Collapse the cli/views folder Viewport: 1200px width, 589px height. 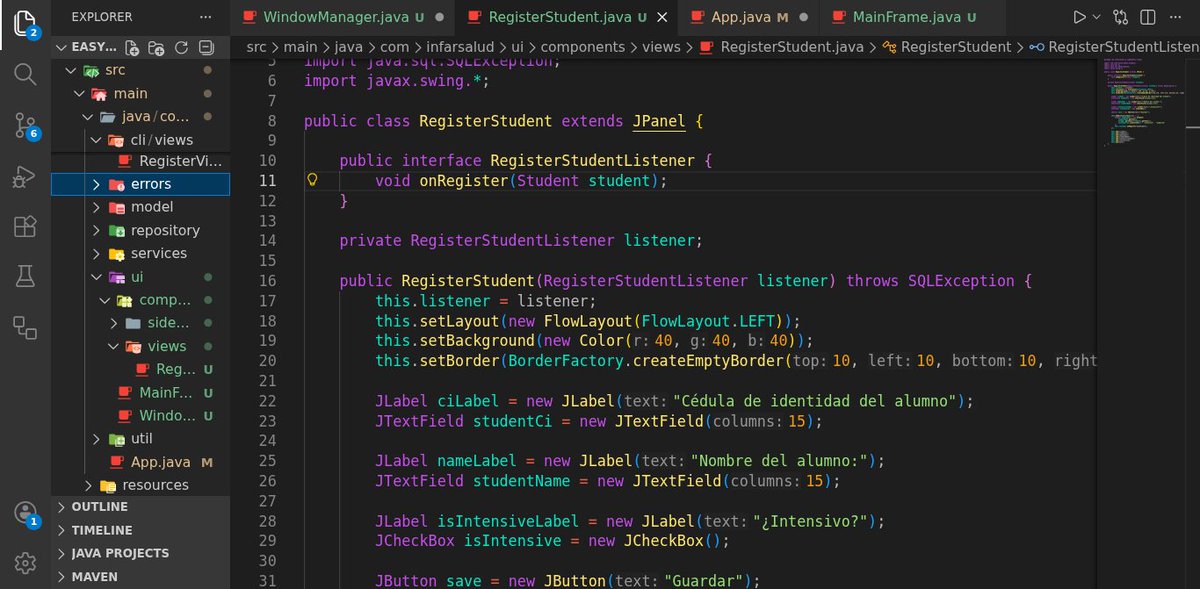140,140
